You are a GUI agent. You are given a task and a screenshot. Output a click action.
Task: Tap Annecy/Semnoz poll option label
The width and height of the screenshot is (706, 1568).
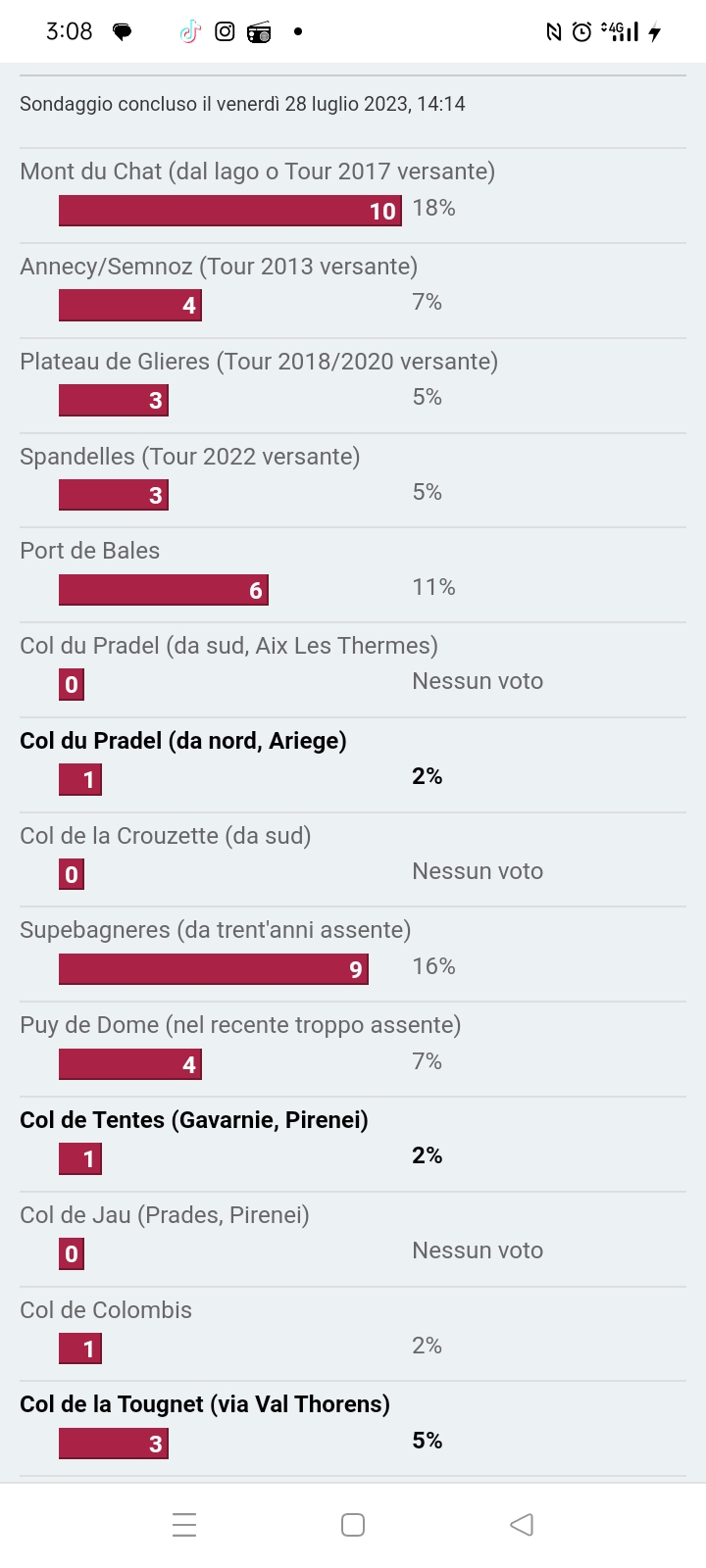coord(219,267)
